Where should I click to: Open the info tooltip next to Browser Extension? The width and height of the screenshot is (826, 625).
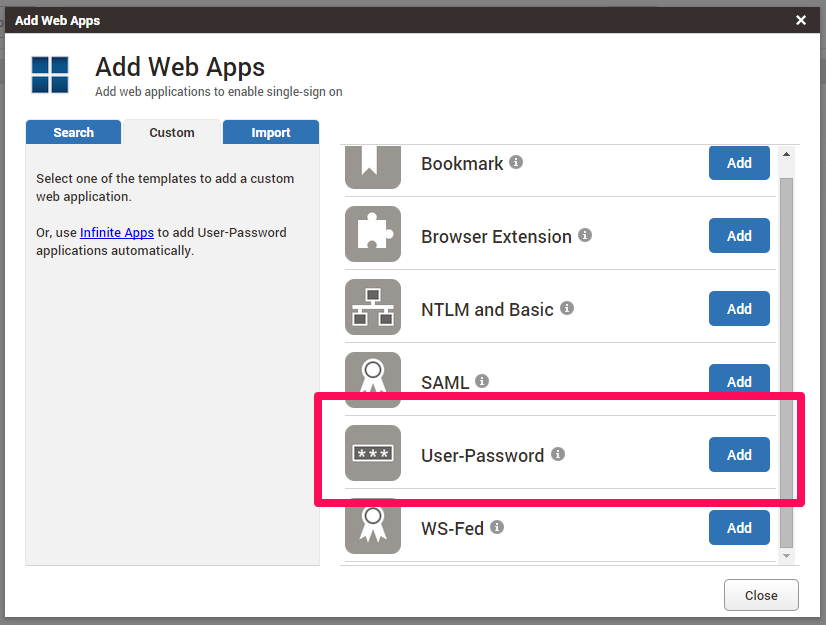pos(585,236)
